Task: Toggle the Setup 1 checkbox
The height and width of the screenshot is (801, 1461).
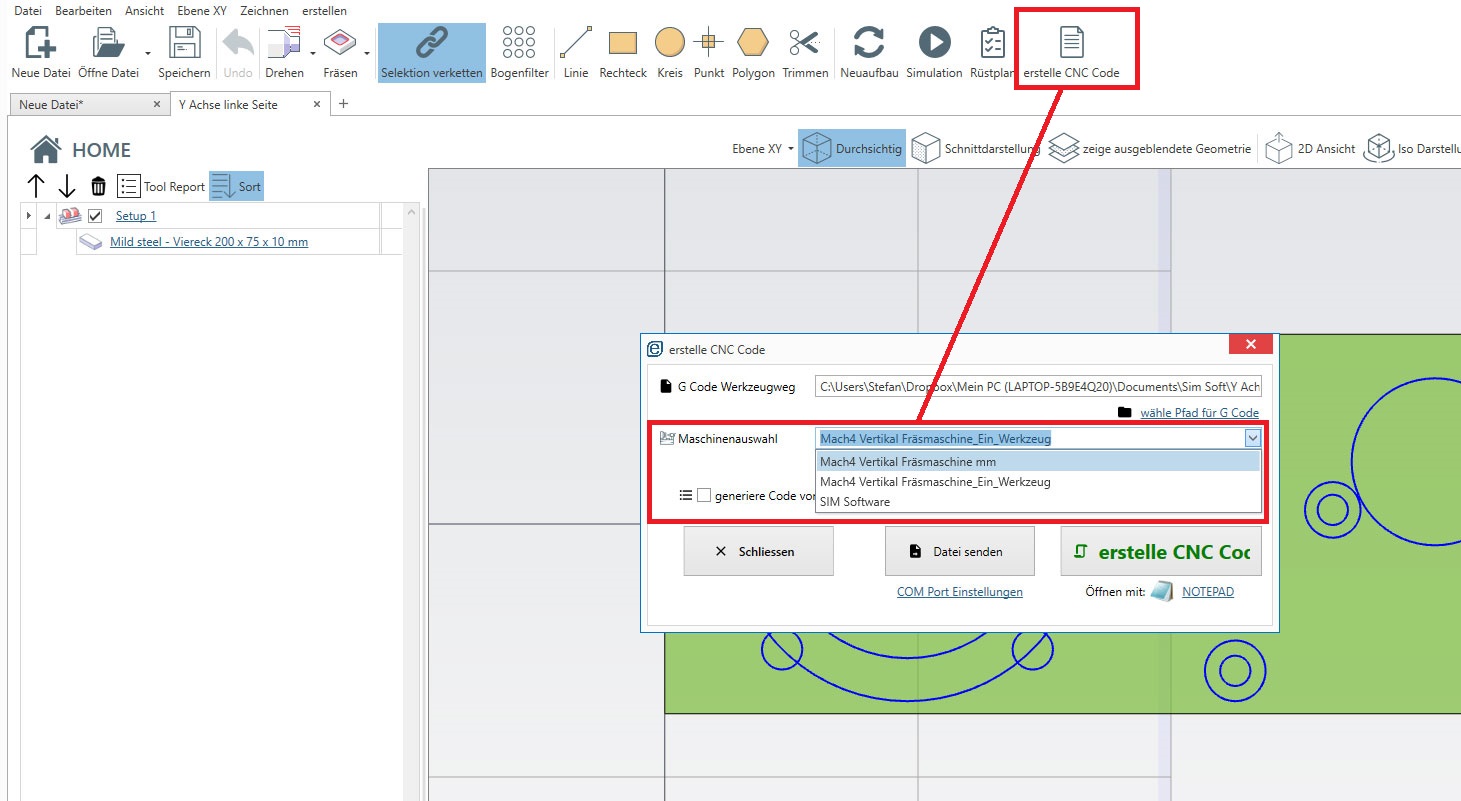Action: (x=96, y=216)
